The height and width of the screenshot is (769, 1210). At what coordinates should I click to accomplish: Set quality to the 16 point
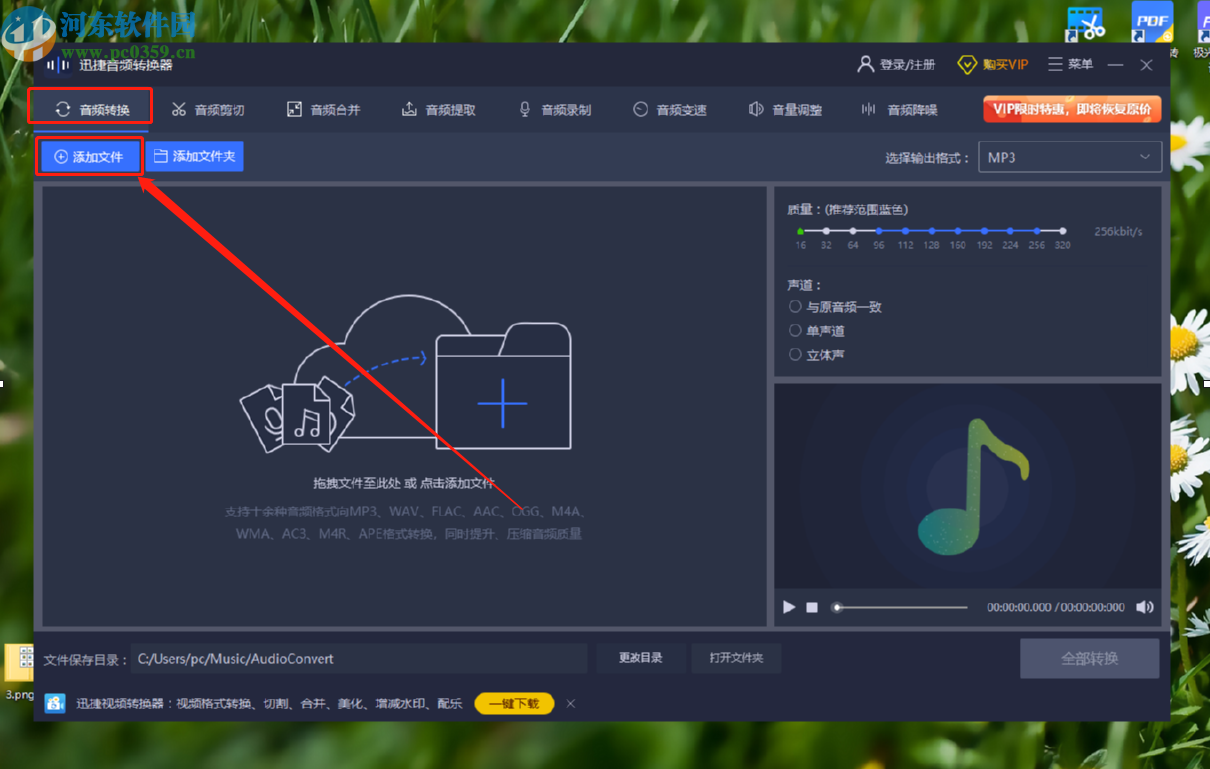[801, 231]
